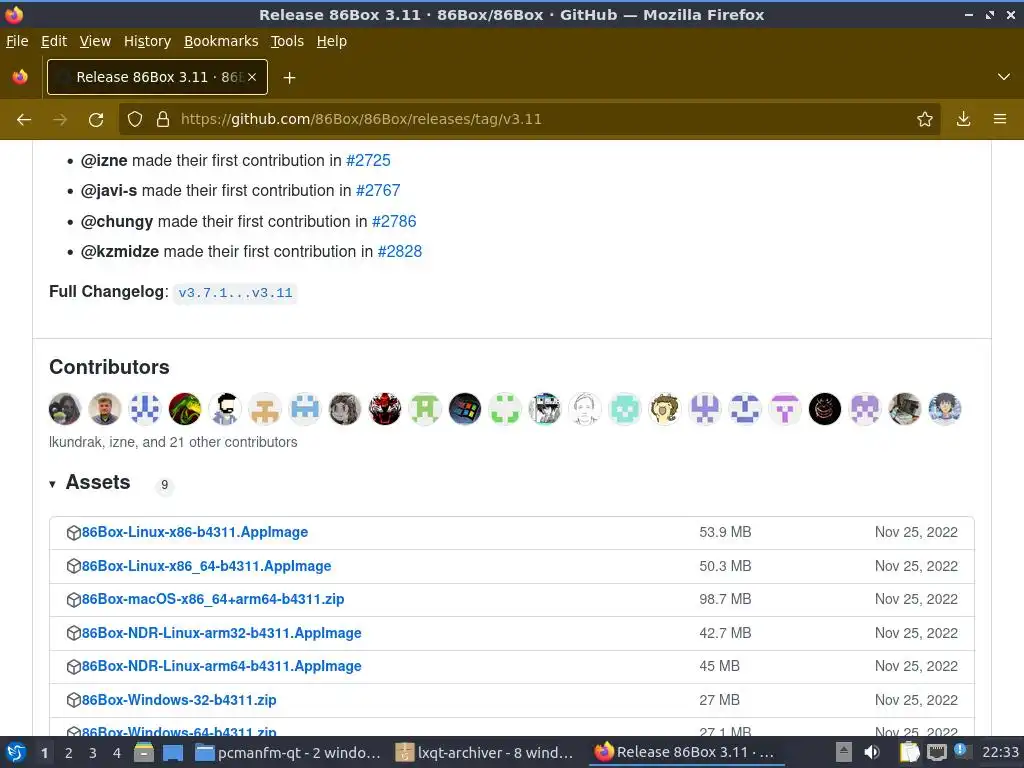Open the gray-haired man photo contributor avatar

[105, 409]
